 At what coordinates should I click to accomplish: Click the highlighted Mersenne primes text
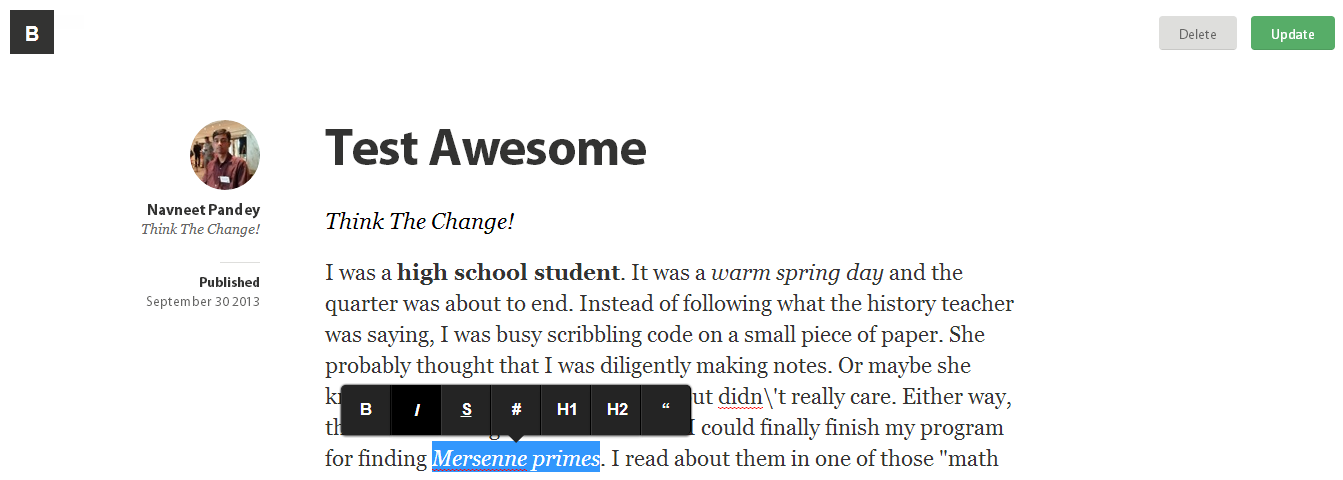[x=516, y=458]
